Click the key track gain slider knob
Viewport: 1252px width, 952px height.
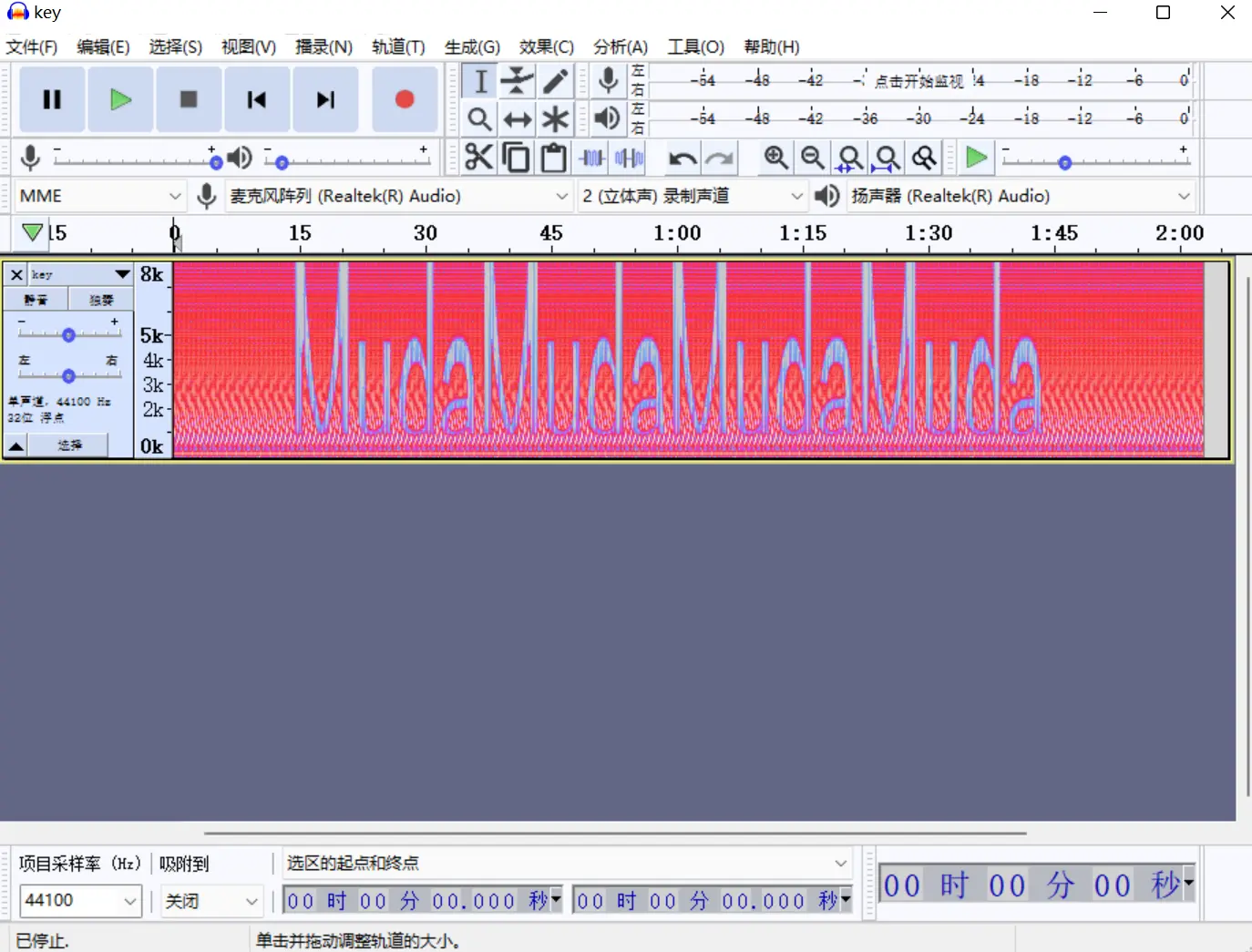coord(68,335)
